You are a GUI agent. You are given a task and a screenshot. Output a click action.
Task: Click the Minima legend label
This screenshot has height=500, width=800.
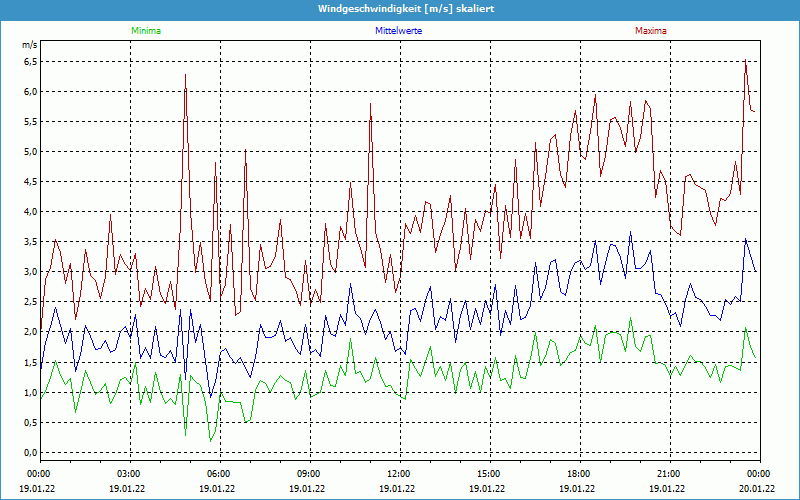146,31
